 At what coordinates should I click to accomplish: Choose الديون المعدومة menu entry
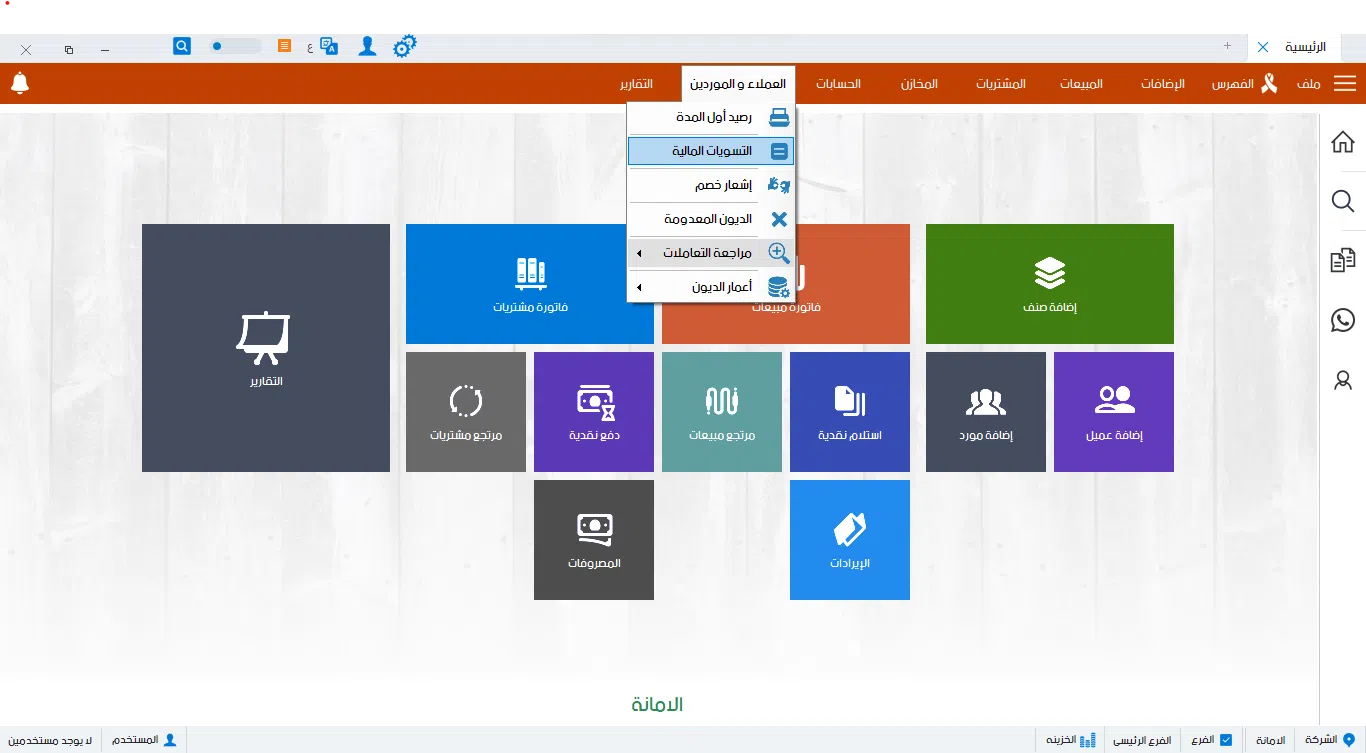click(711, 219)
